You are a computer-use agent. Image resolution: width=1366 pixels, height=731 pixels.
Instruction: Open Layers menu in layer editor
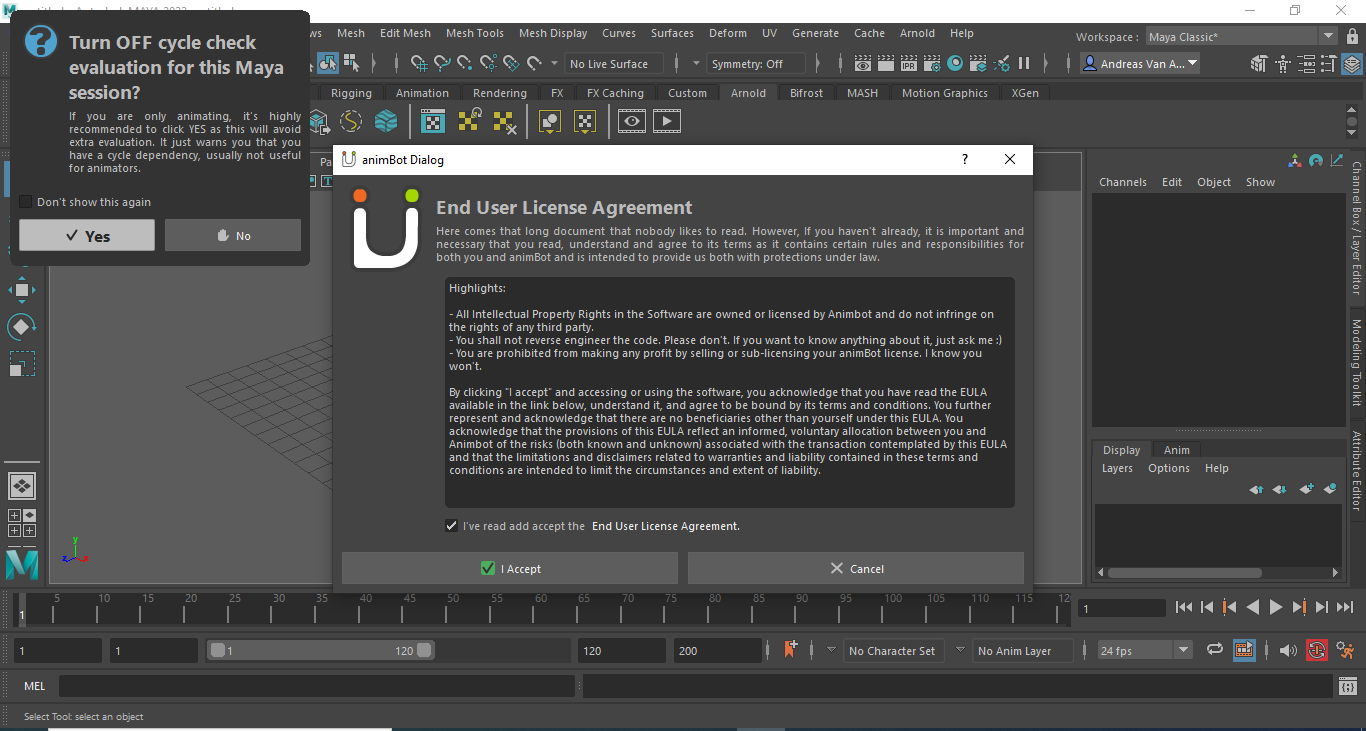1117,468
